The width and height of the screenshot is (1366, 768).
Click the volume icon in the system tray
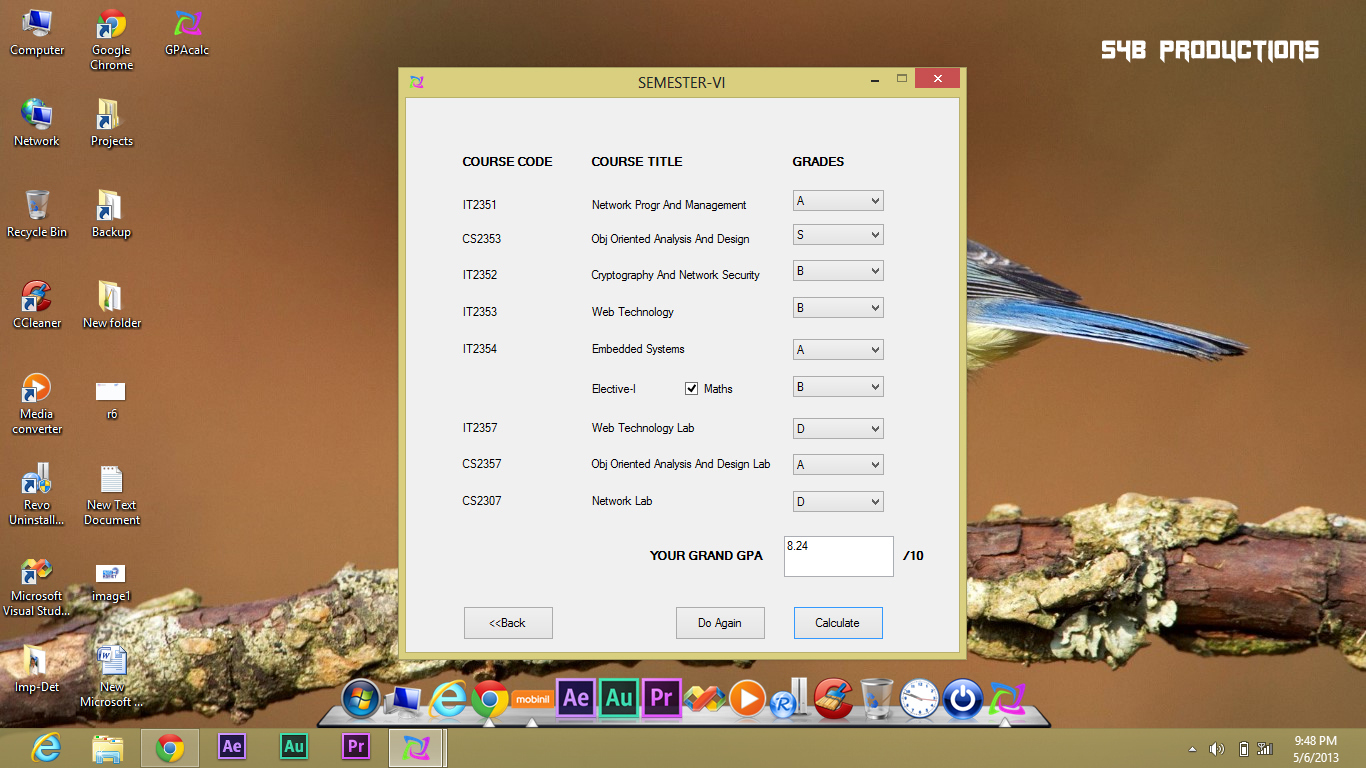[x=1216, y=748]
